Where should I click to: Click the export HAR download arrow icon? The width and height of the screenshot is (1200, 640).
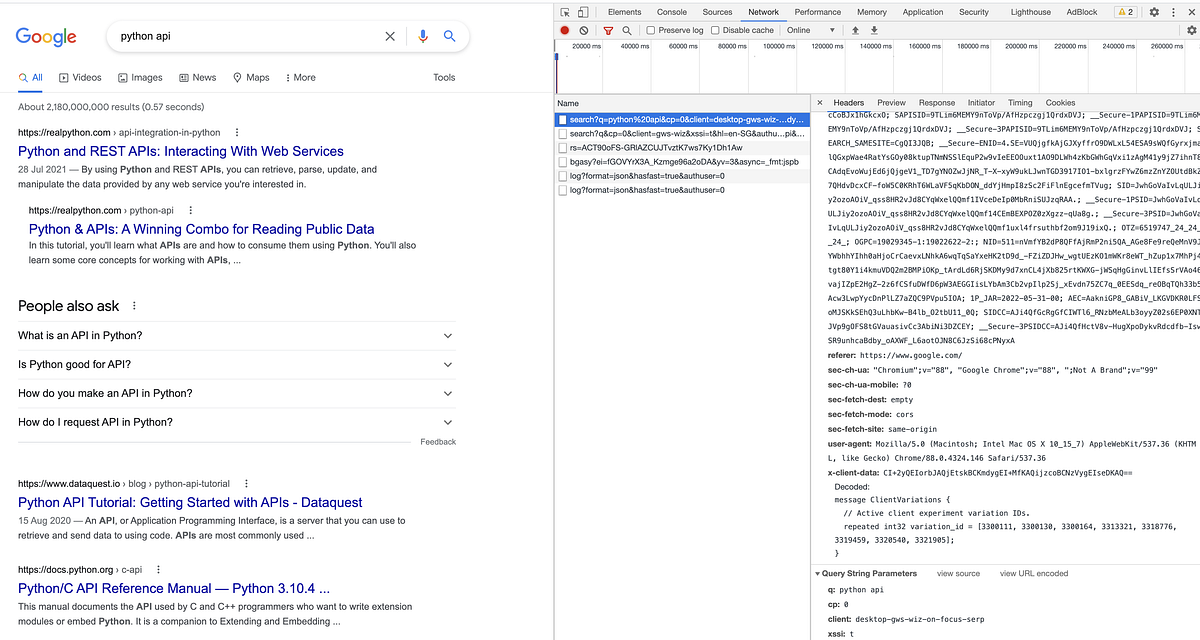coord(874,30)
